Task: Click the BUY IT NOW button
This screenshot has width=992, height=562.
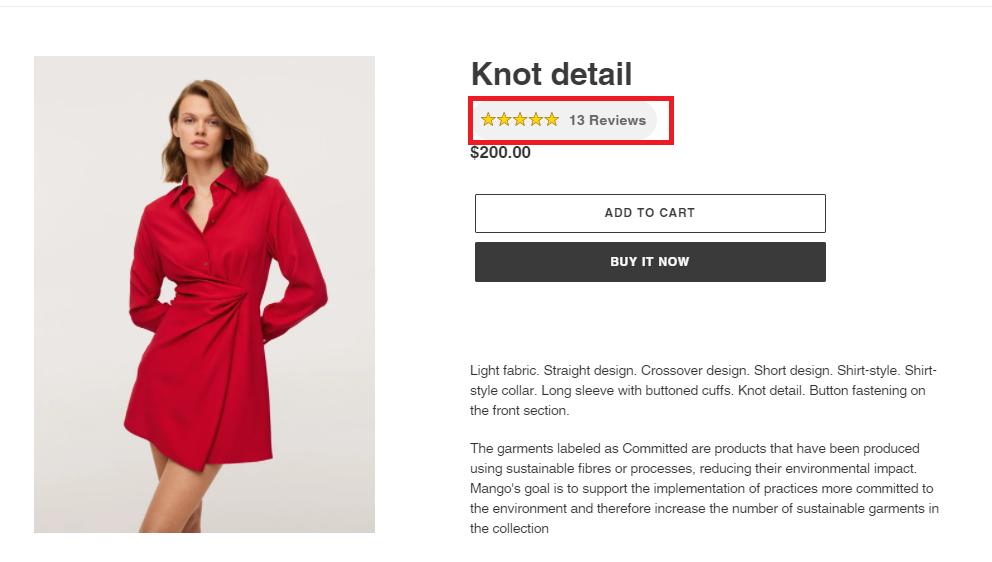Action: 650,262
